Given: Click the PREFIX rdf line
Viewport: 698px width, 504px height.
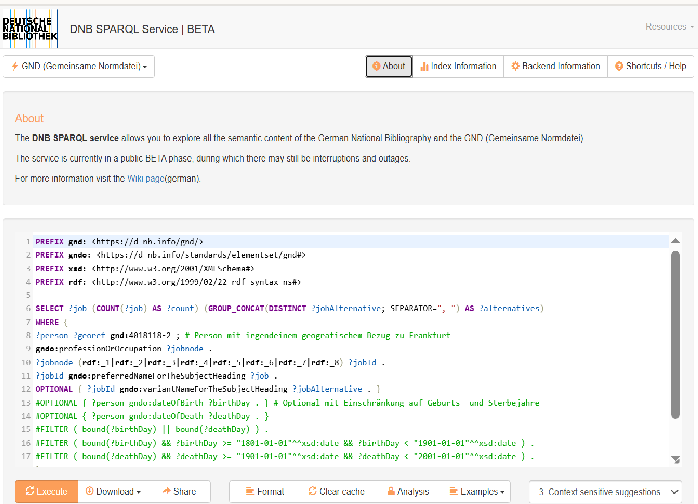Looking at the screenshot, I should click(168, 282).
